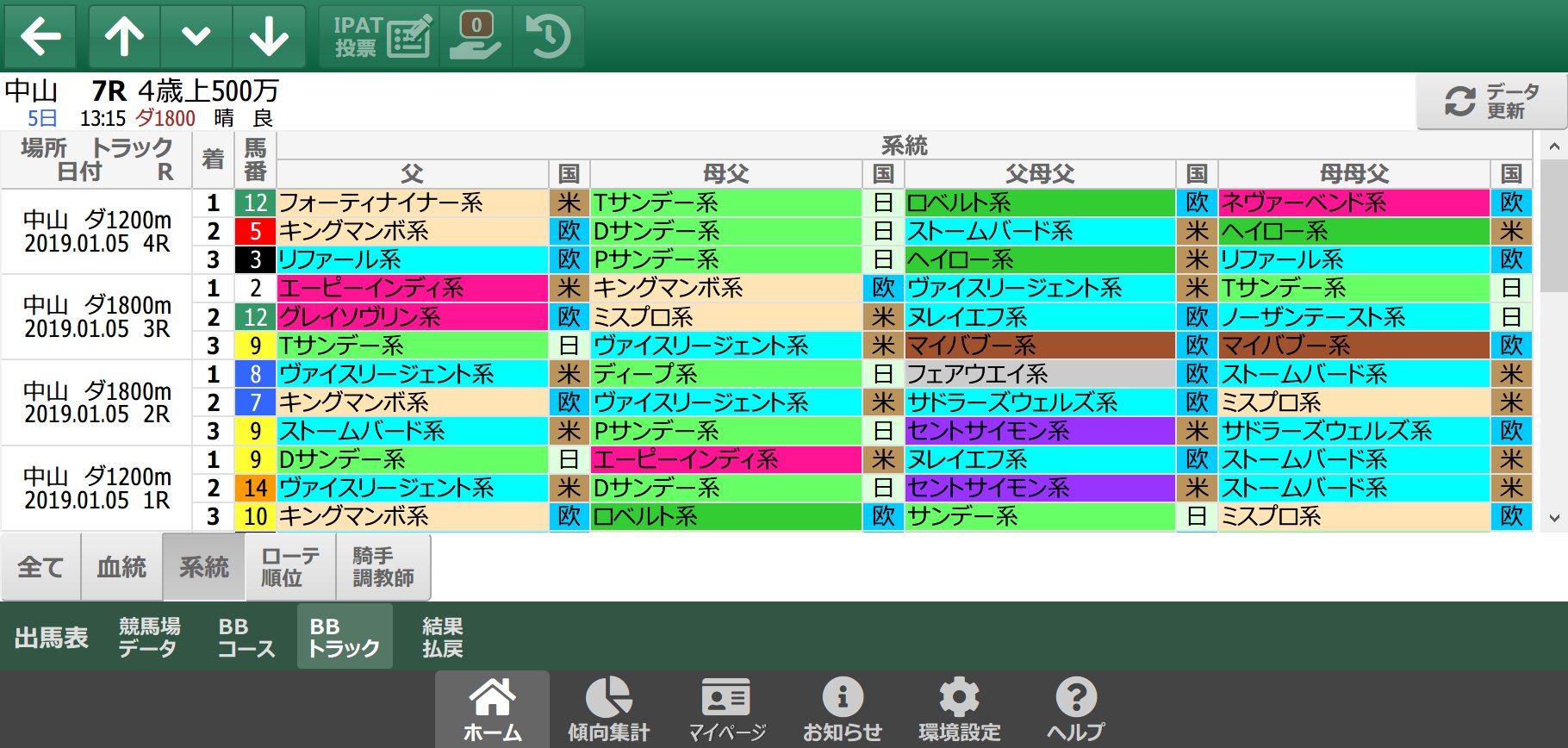Go back with the left arrow
Viewport: 1568px width, 748px height.
click(x=40, y=36)
